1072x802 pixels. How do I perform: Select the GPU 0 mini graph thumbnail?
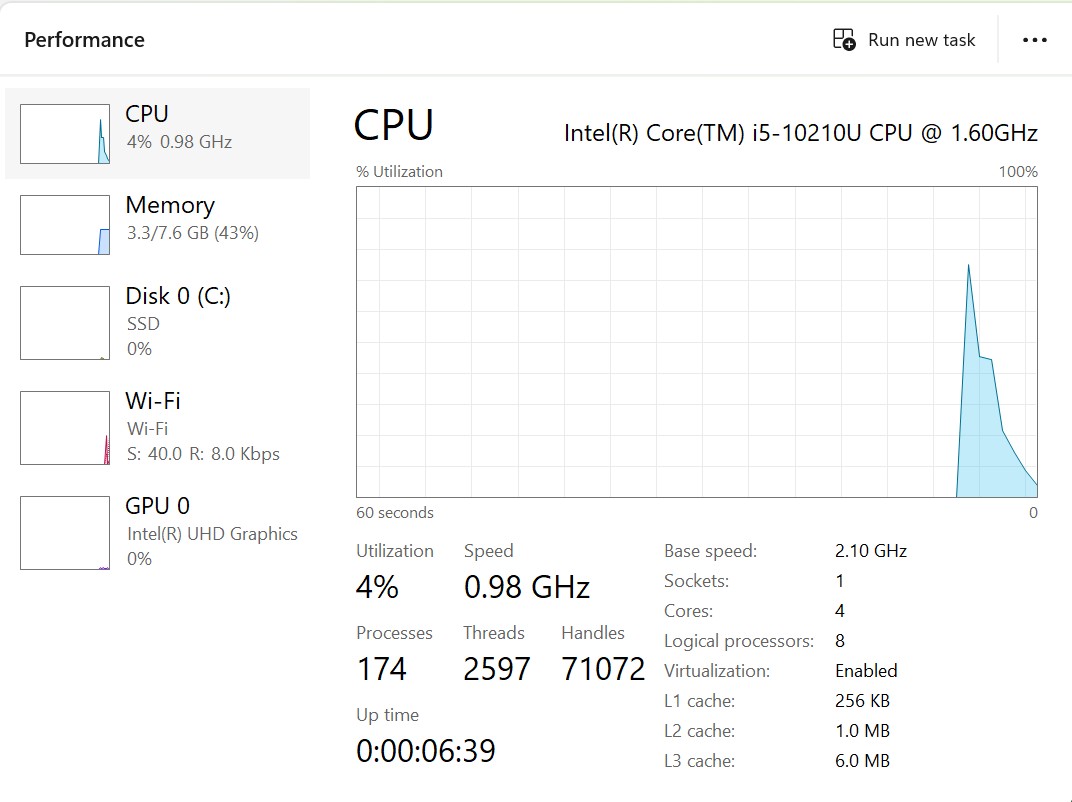(x=65, y=533)
